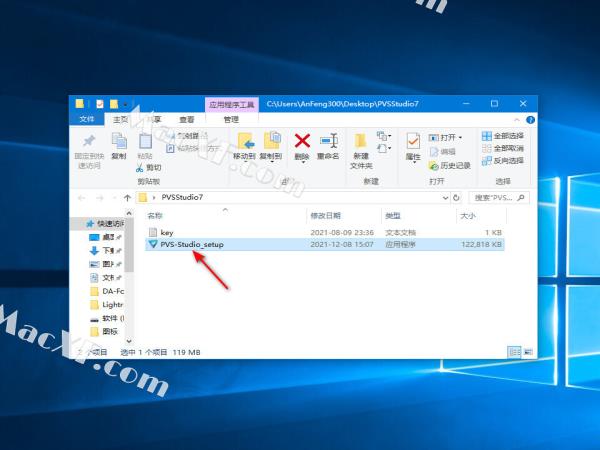Open the Documents item in the sidebar
Viewport: 600px width, 450px height.
pos(105,277)
